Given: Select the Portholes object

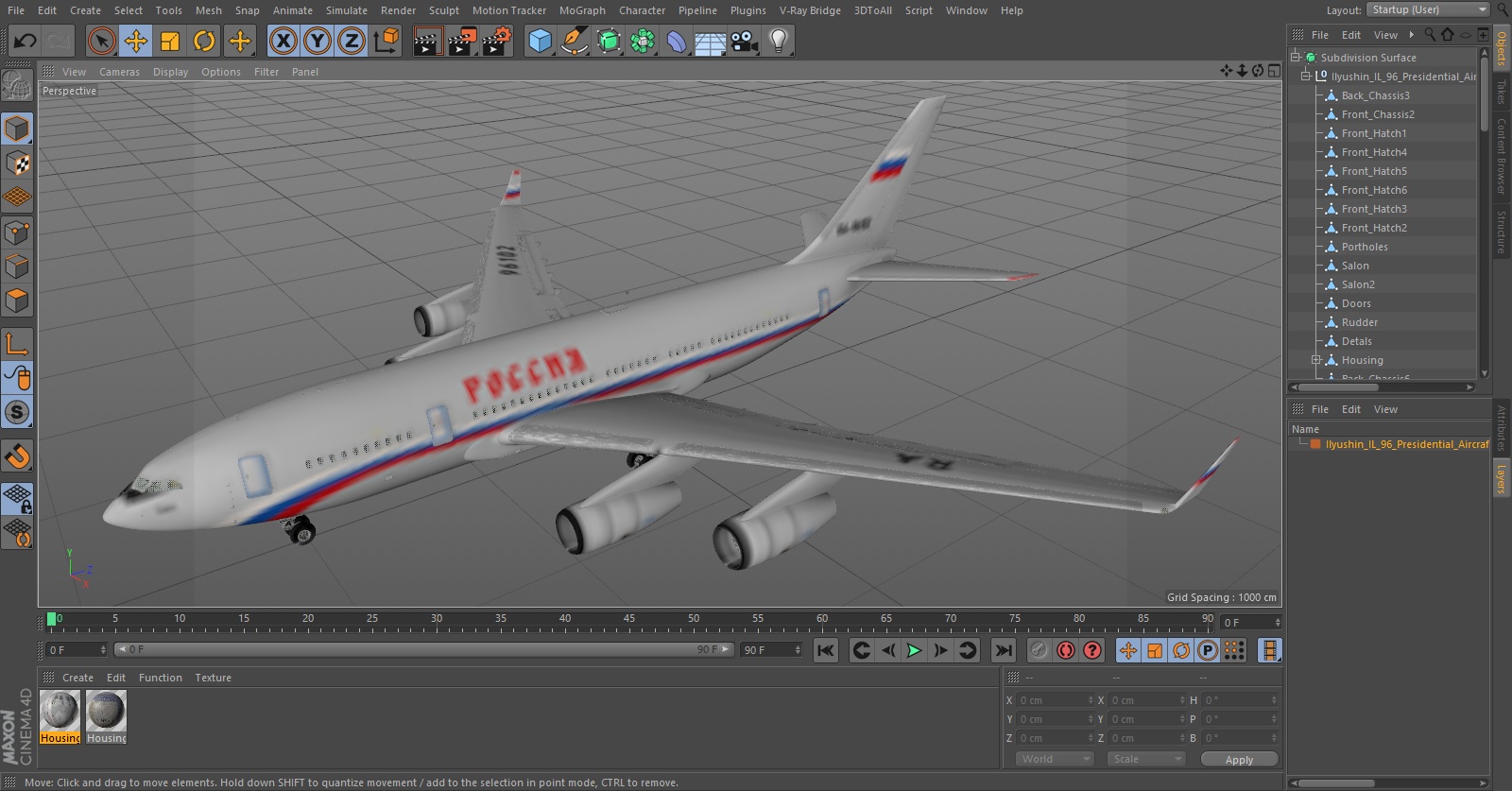Looking at the screenshot, I should point(1365,247).
